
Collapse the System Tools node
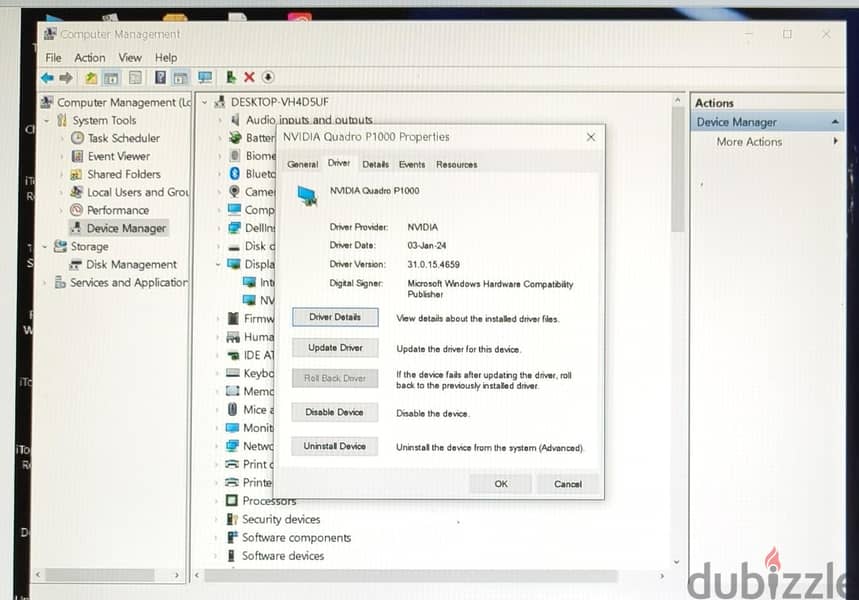[47, 120]
